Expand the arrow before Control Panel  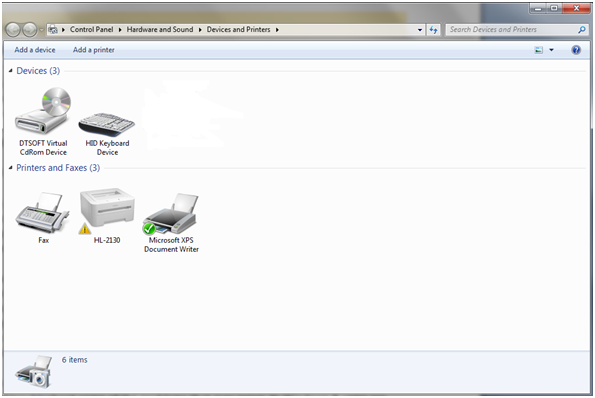[63, 30]
